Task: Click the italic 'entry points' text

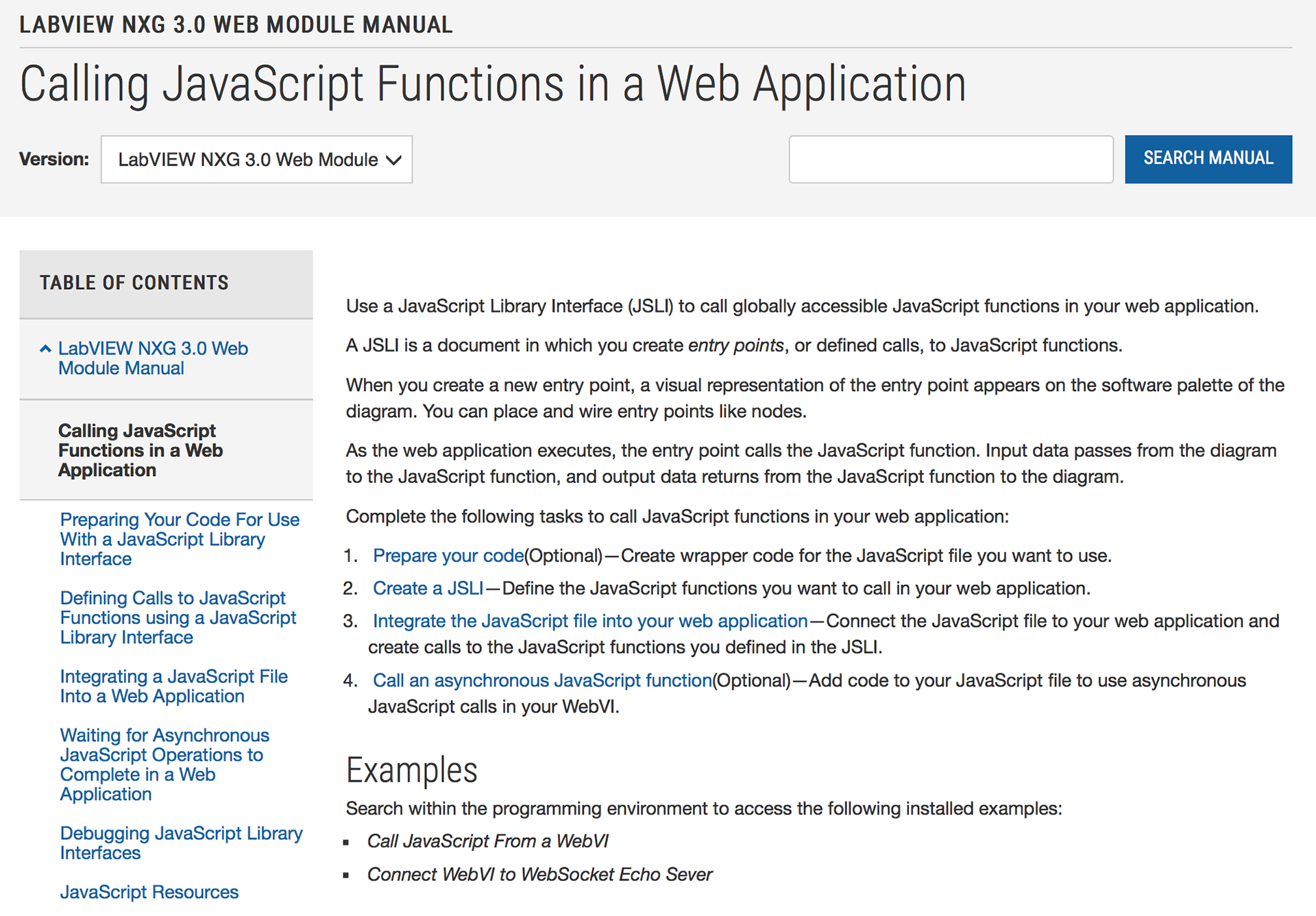Action: pos(735,345)
